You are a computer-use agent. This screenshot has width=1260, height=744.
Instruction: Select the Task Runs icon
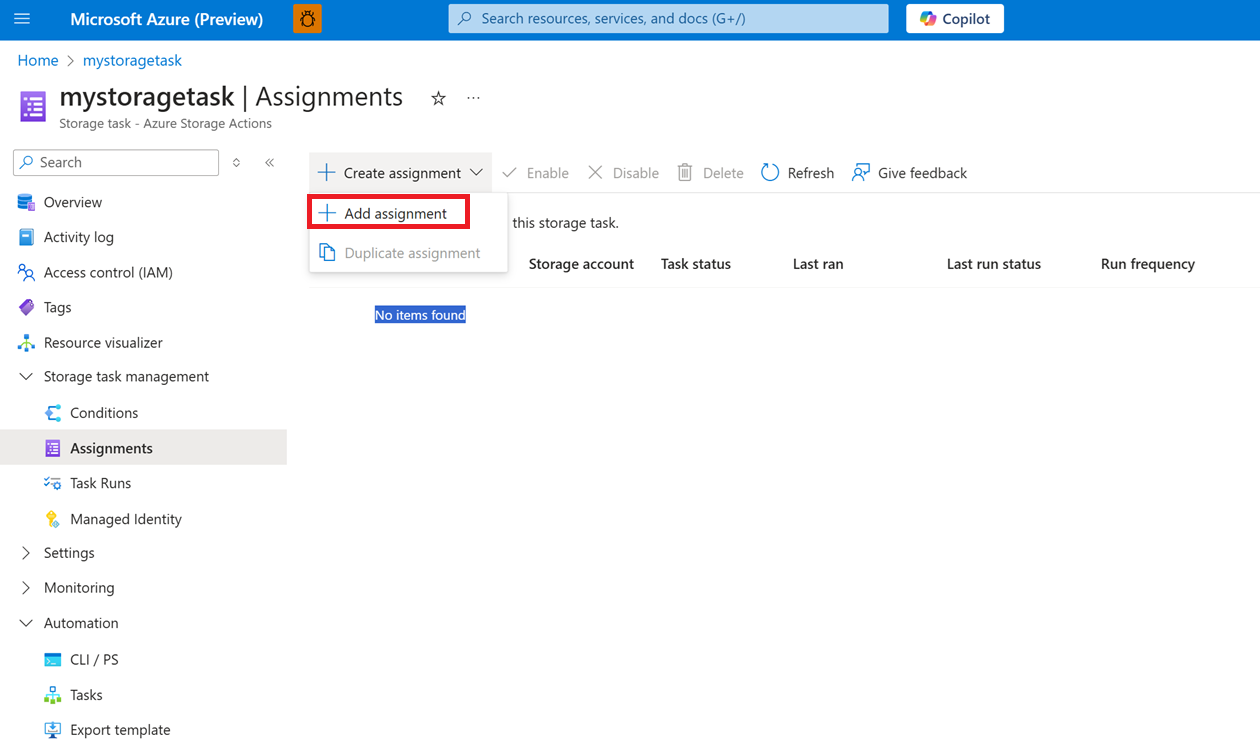click(53, 483)
